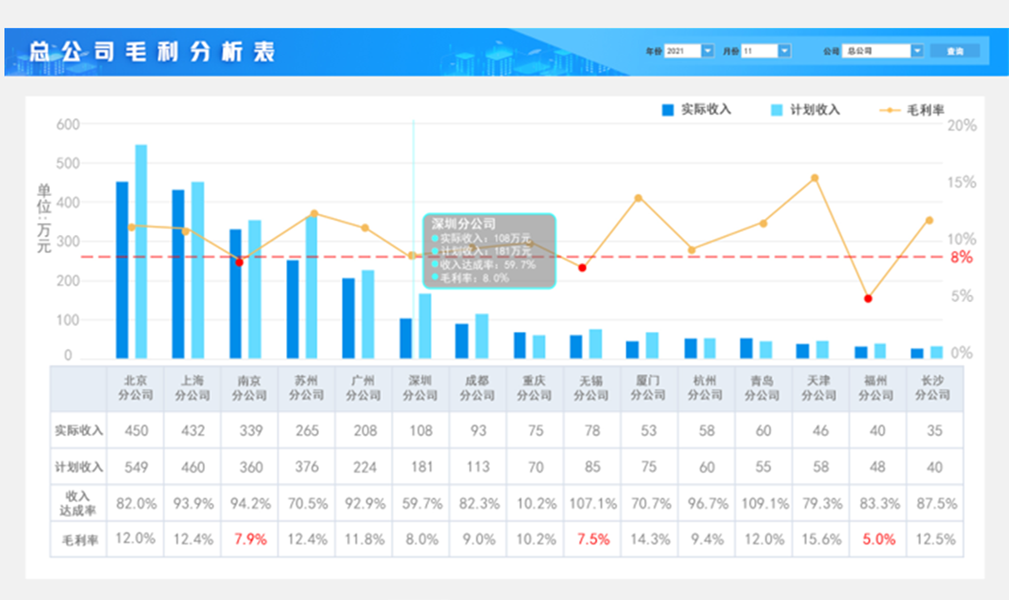Screen dimensions: 1009x600
Task: Click the margin line peak above 天津
Action: [x=815, y=178]
